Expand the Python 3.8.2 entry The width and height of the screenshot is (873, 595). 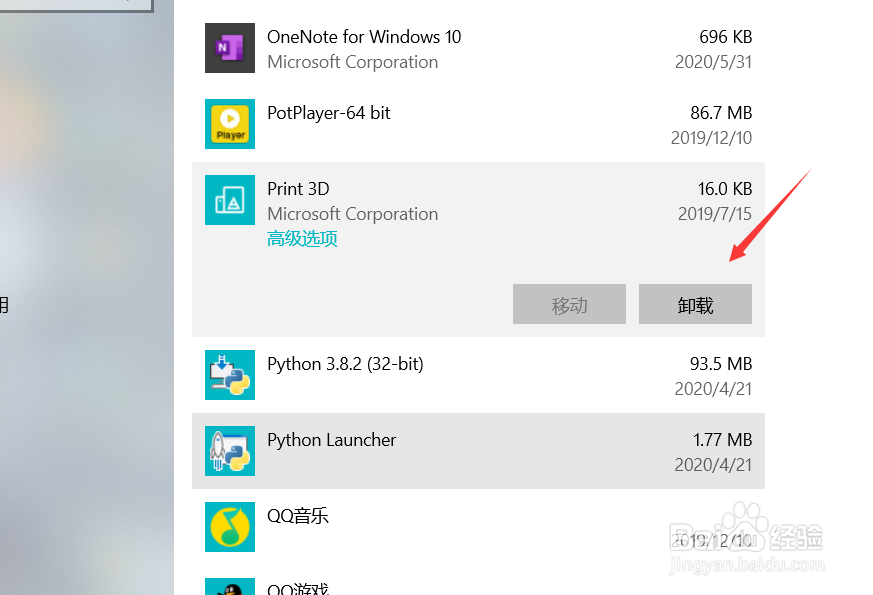point(478,375)
